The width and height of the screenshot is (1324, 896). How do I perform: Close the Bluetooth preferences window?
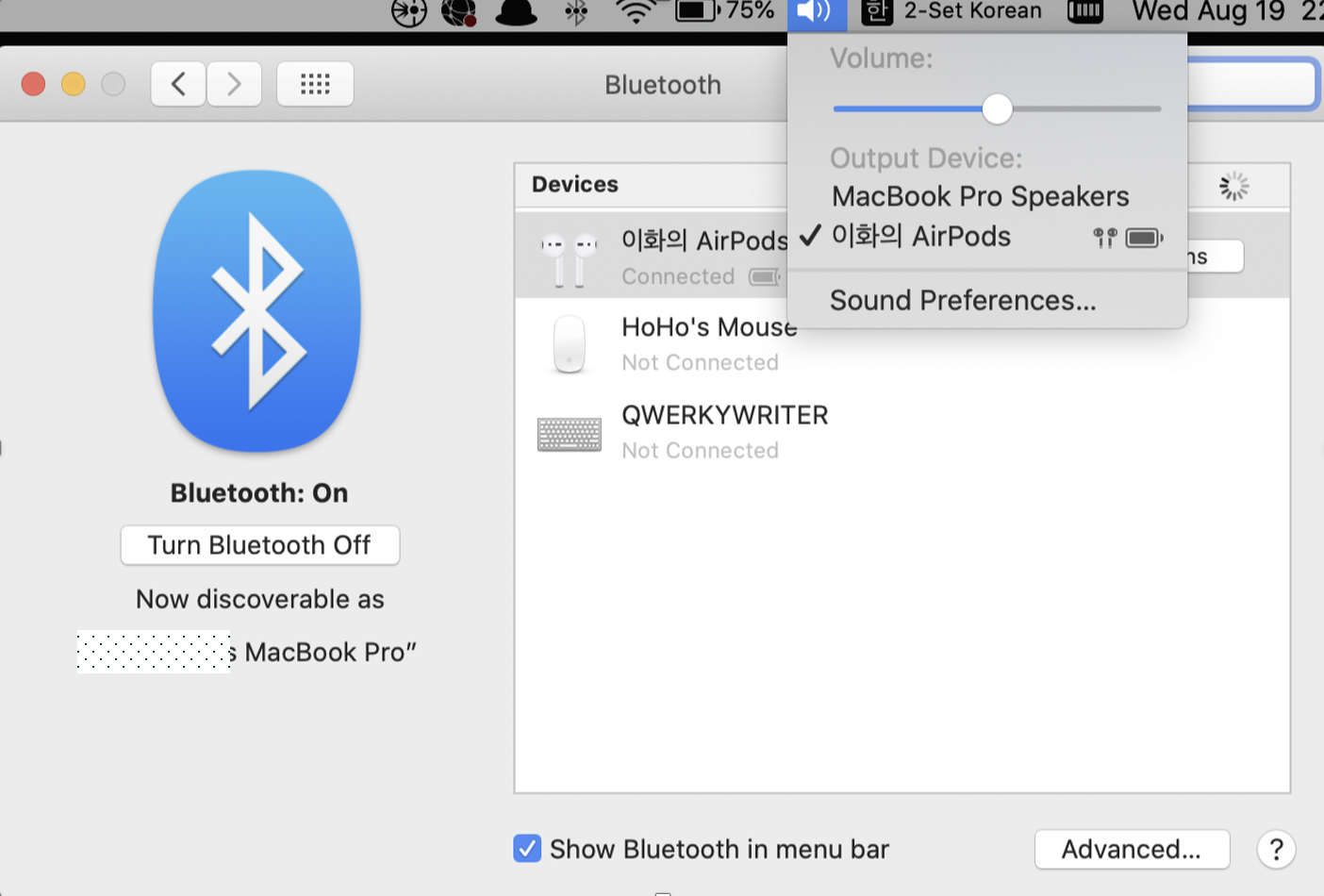(33, 84)
